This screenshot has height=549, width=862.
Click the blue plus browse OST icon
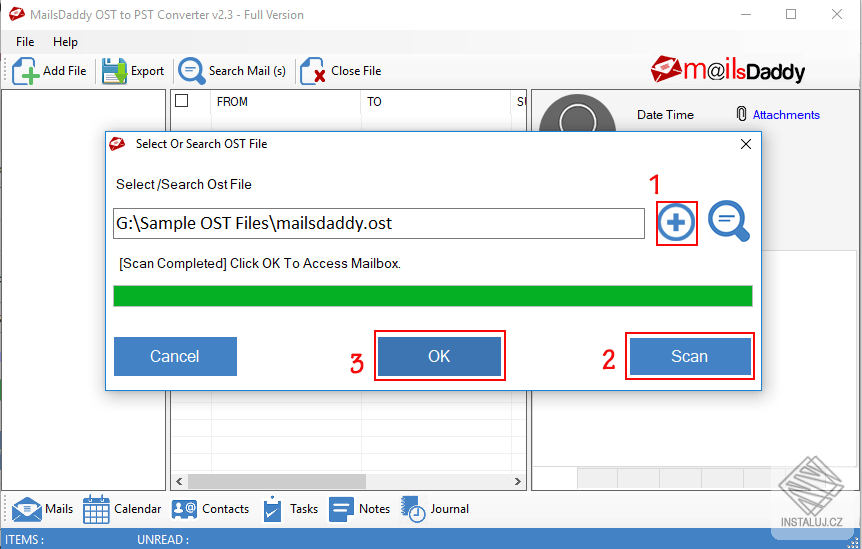point(676,223)
